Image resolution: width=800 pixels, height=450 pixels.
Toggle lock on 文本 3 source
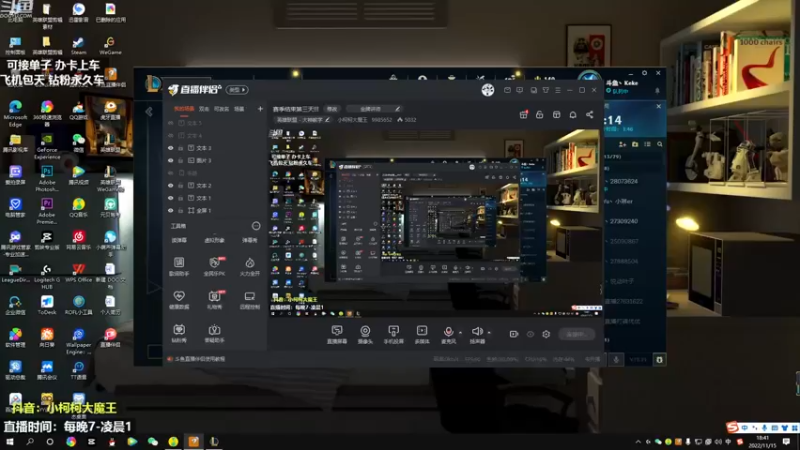pos(181,148)
